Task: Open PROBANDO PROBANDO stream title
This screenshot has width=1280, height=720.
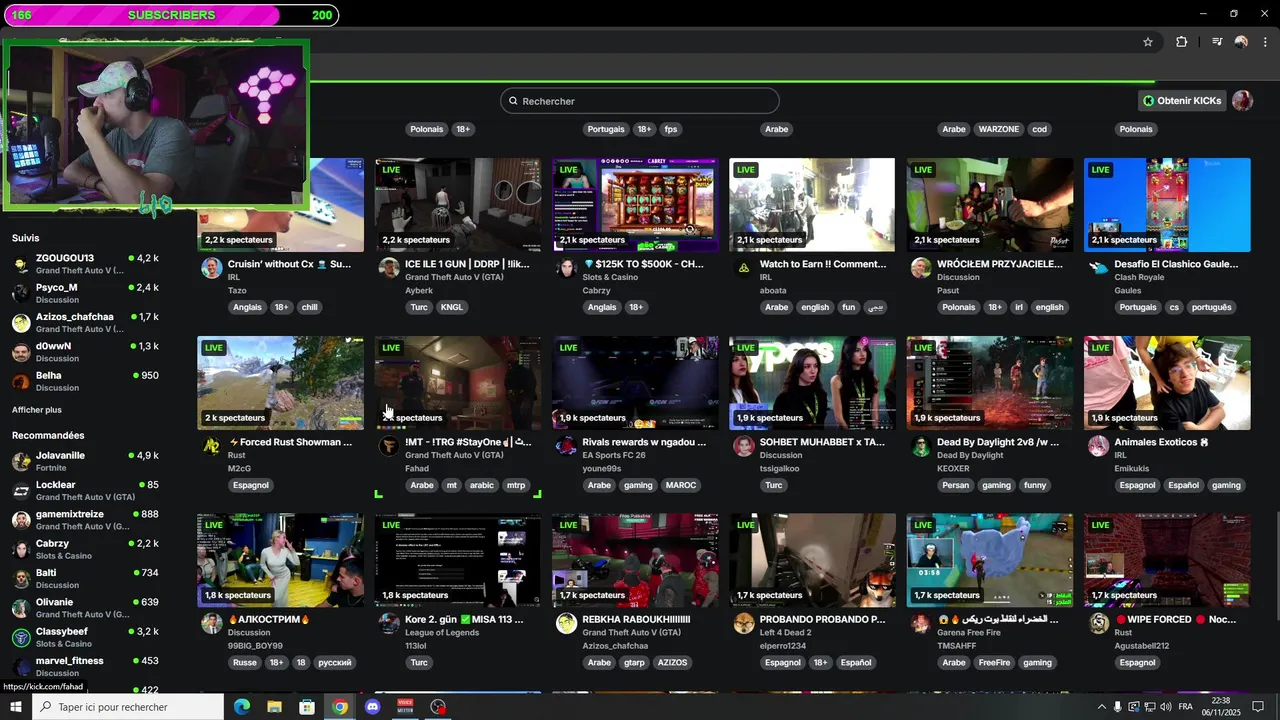Action: (822, 620)
